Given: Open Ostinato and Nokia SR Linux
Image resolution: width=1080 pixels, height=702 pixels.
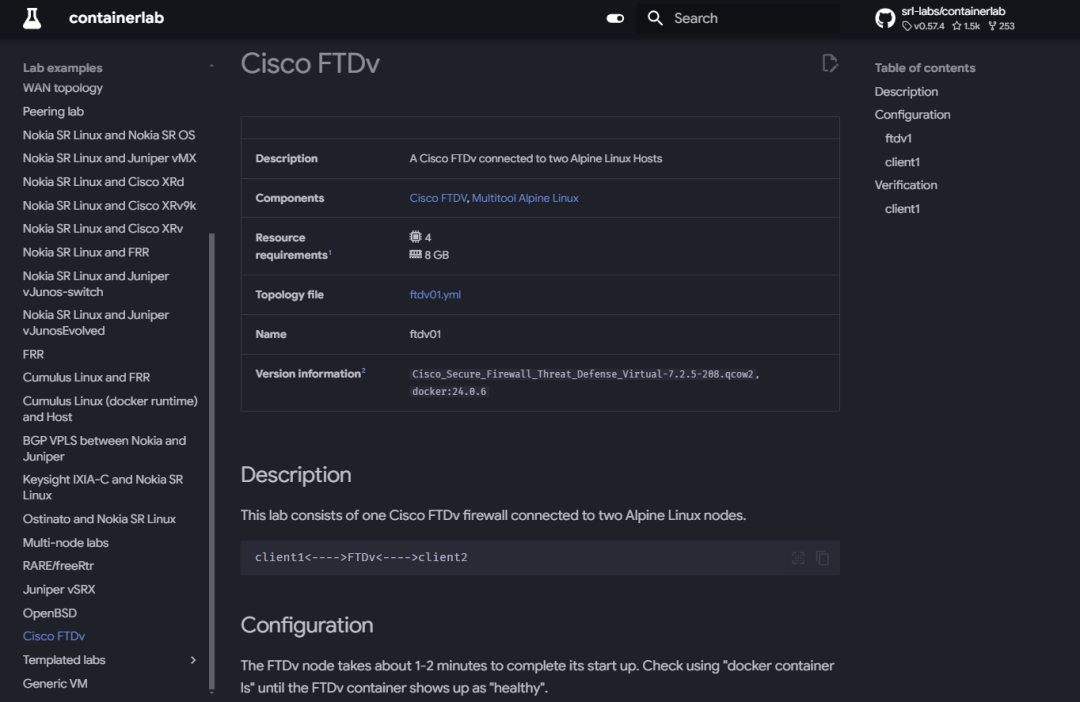Looking at the screenshot, I should click(99, 519).
